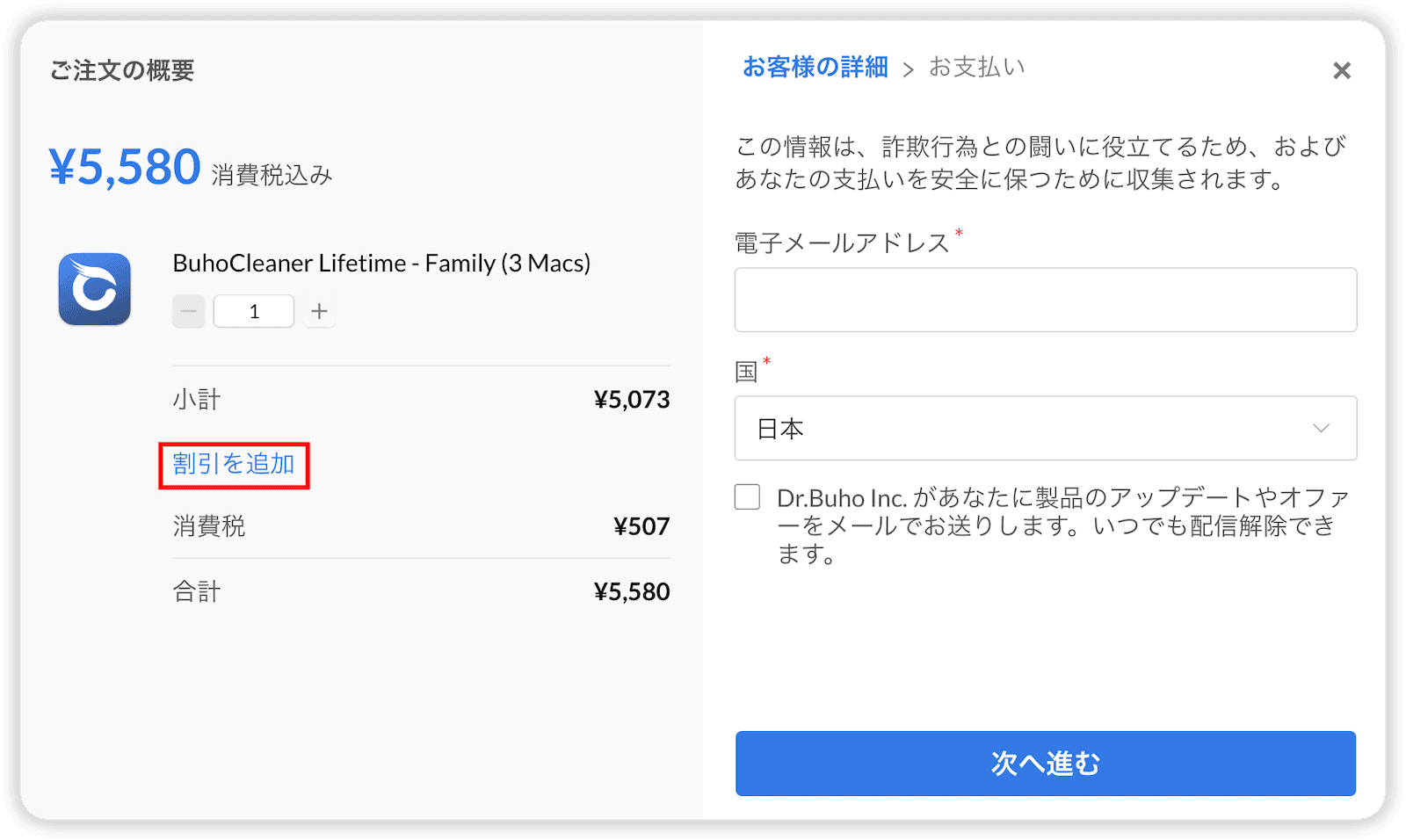
Task: Click the ご注文の概要 heading
Action: pos(122,70)
